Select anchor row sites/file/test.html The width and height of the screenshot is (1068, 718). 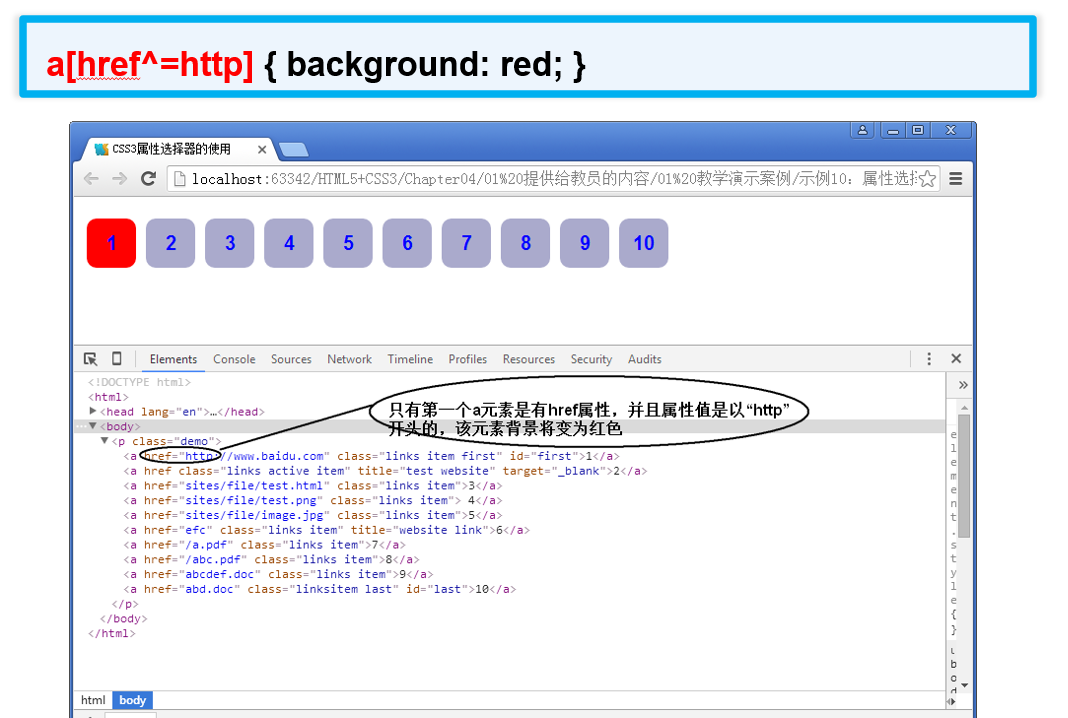pyautogui.click(x=313, y=486)
